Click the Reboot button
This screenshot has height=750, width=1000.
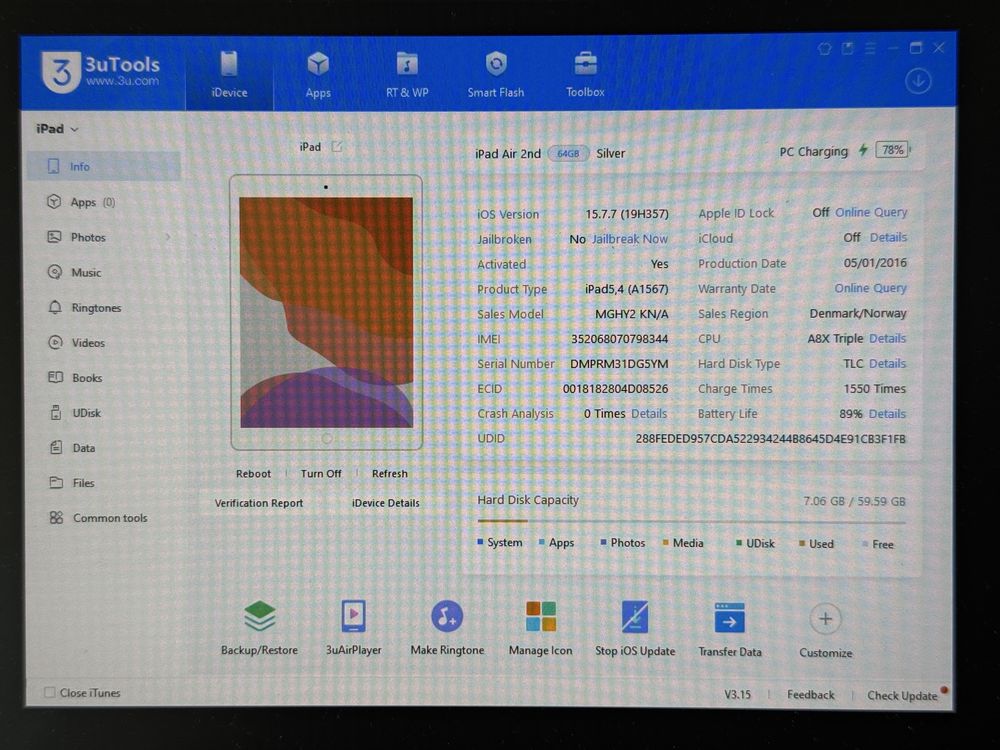coord(253,474)
